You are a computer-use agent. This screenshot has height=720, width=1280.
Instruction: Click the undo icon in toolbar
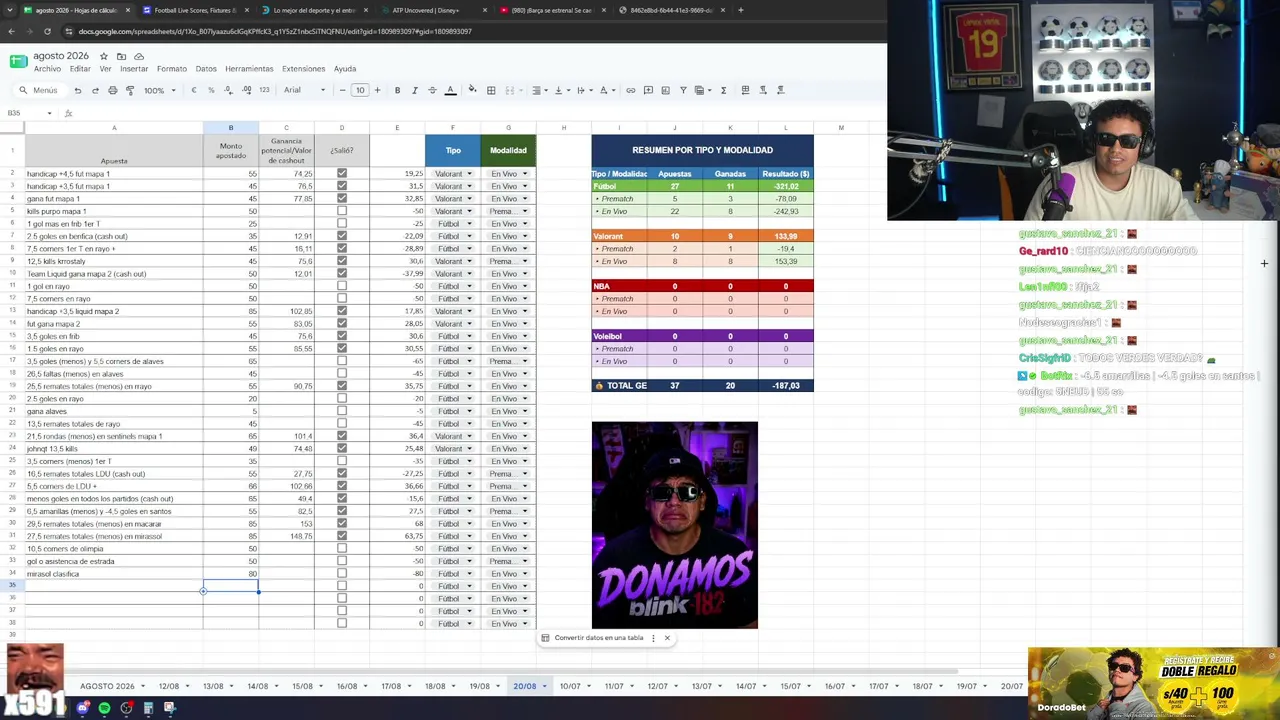click(78, 90)
